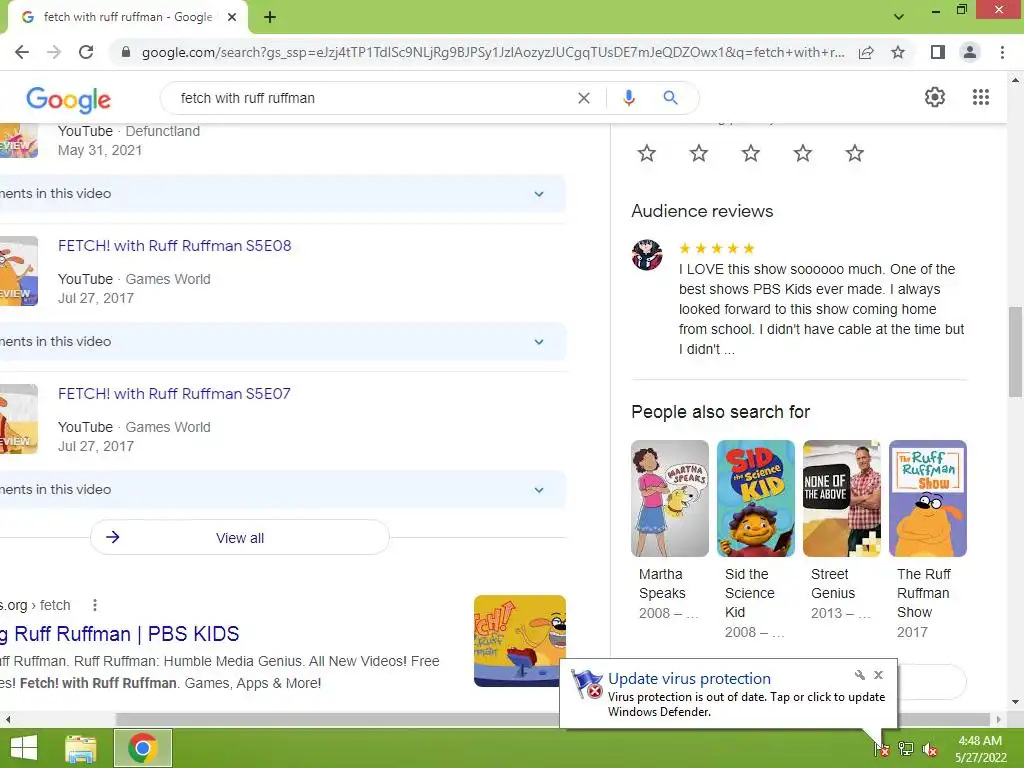Click the View all videos button
The width and height of the screenshot is (1024, 768).
point(240,537)
